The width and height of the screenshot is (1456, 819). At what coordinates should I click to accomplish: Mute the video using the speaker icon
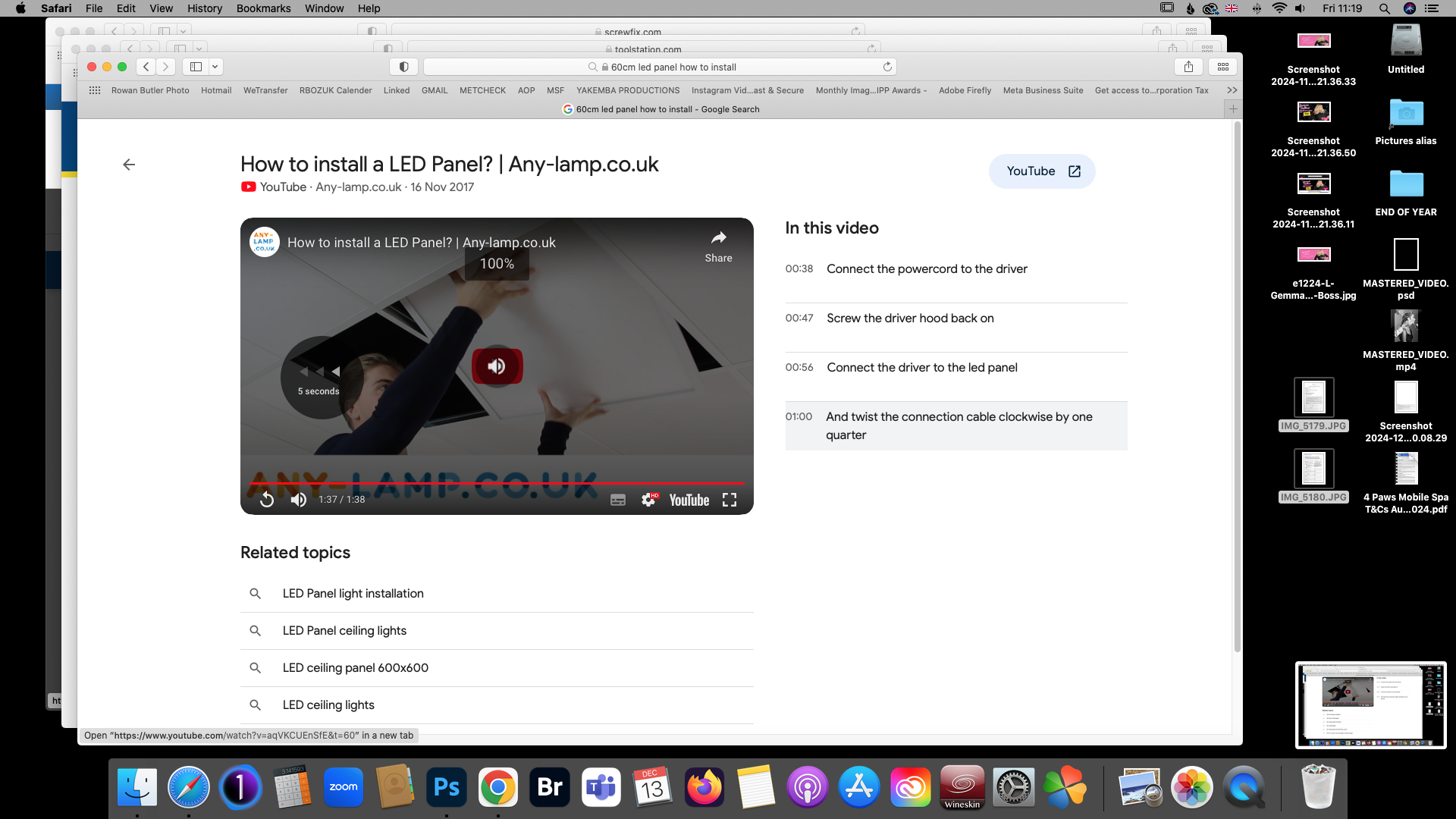[299, 500]
